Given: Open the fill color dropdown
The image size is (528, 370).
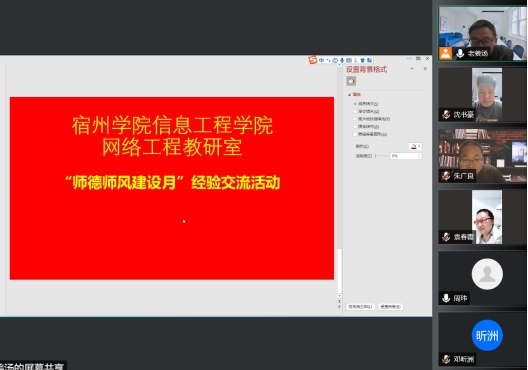Looking at the screenshot, I should point(415,146).
